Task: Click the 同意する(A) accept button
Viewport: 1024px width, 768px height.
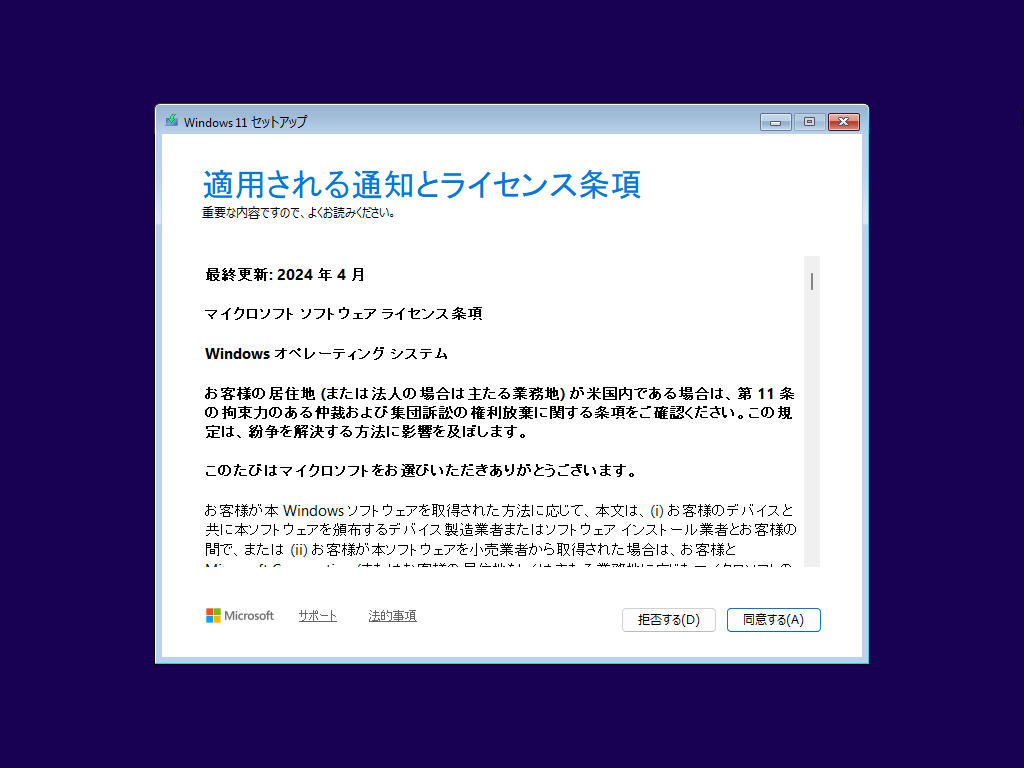Action: pos(773,620)
